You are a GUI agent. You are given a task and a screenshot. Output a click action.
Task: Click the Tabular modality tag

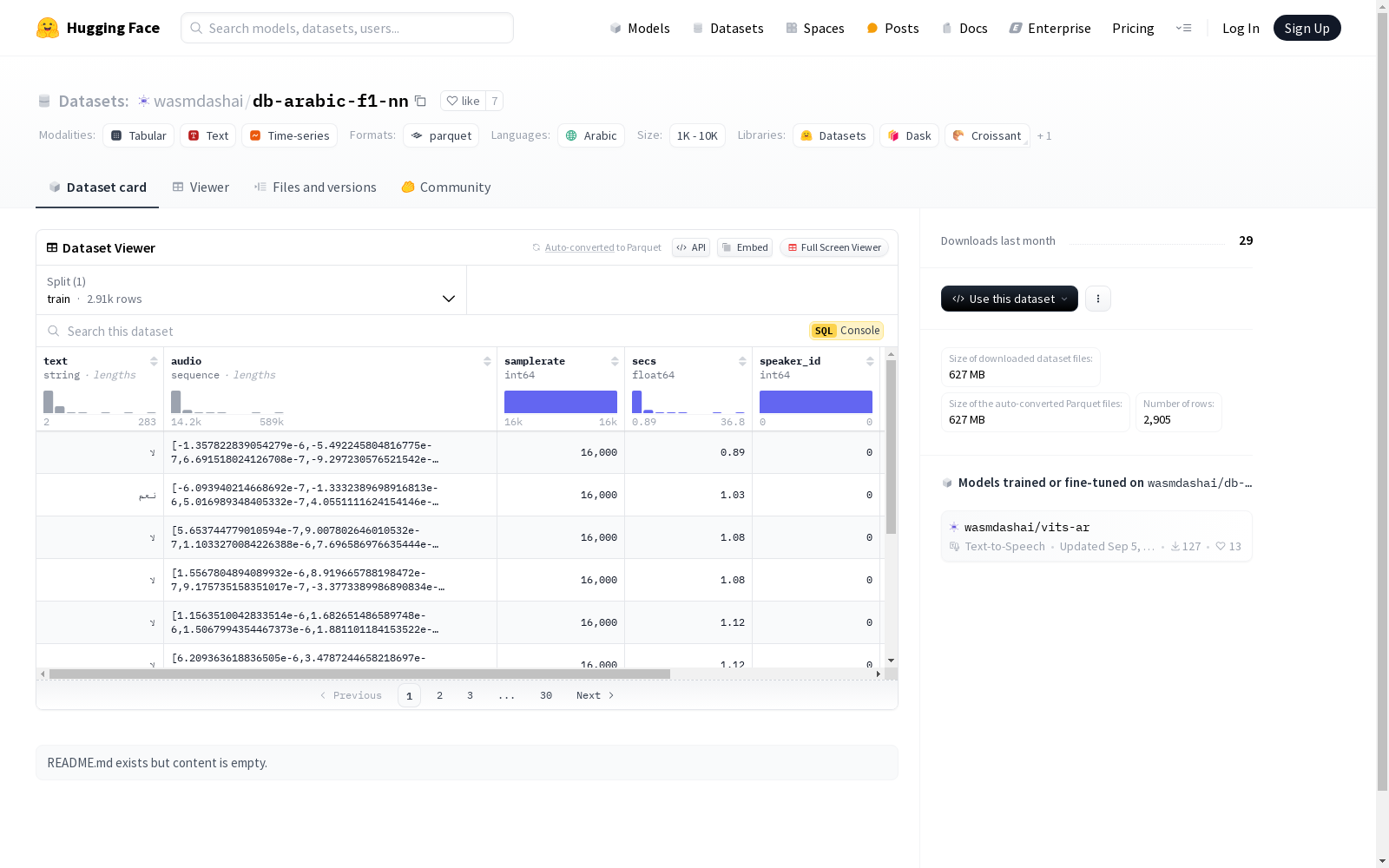pos(139,135)
